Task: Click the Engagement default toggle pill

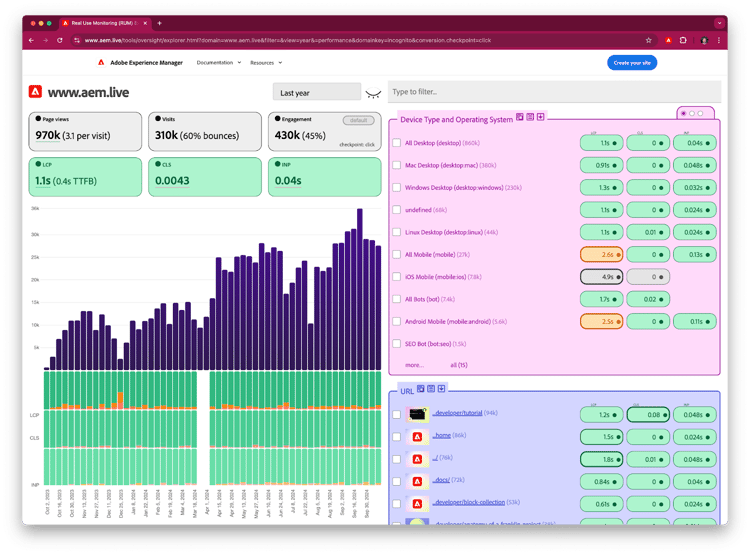Action: [358, 120]
